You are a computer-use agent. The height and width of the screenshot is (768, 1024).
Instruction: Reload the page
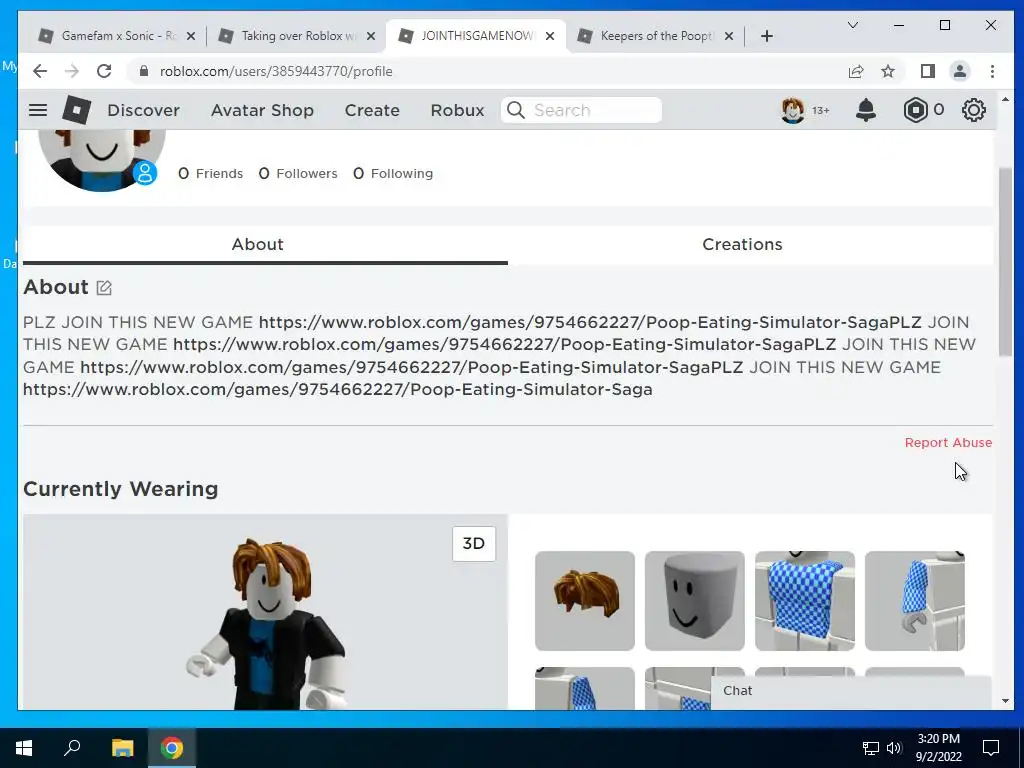[104, 71]
